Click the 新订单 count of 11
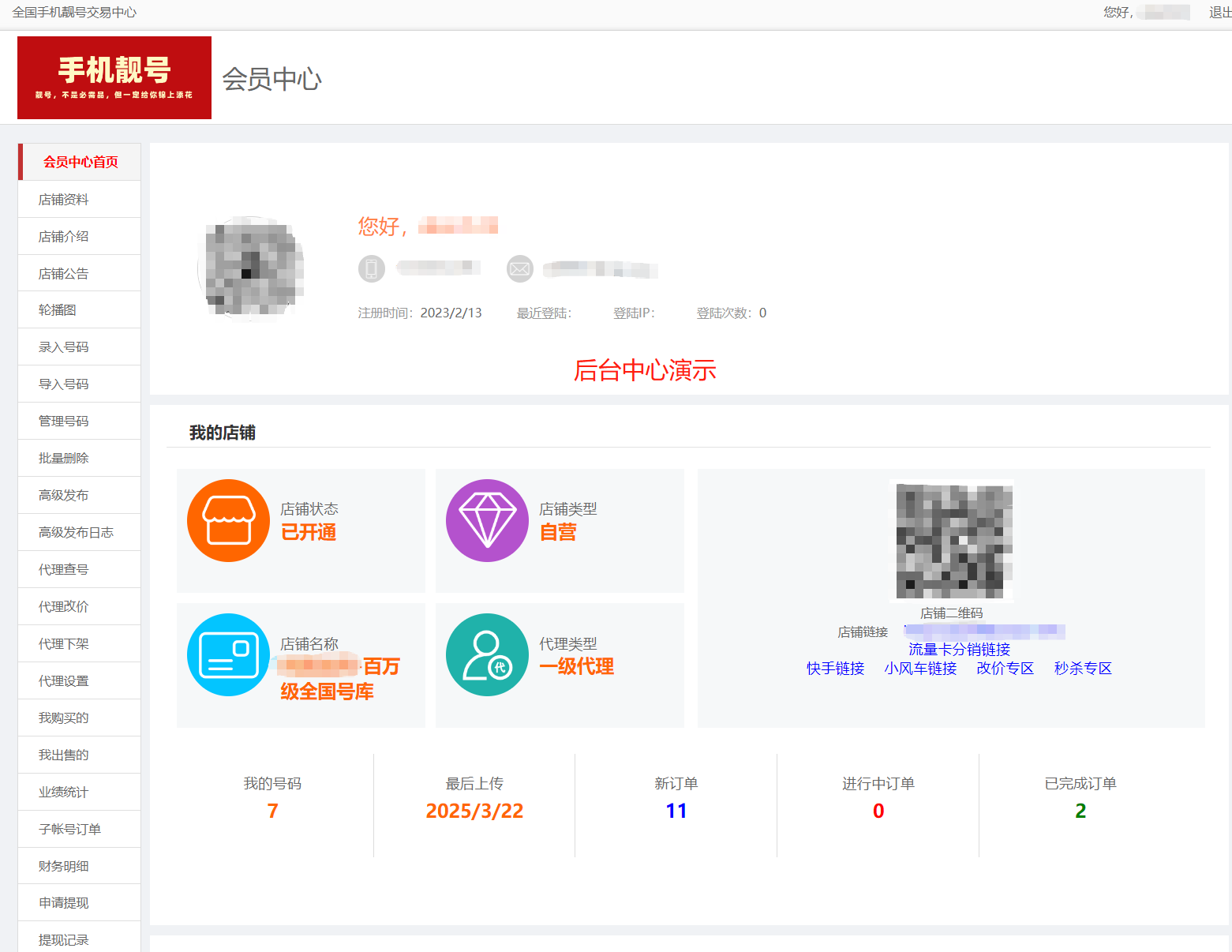The width and height of the screenshot is (1232, 952). click(x=676, y=811)
